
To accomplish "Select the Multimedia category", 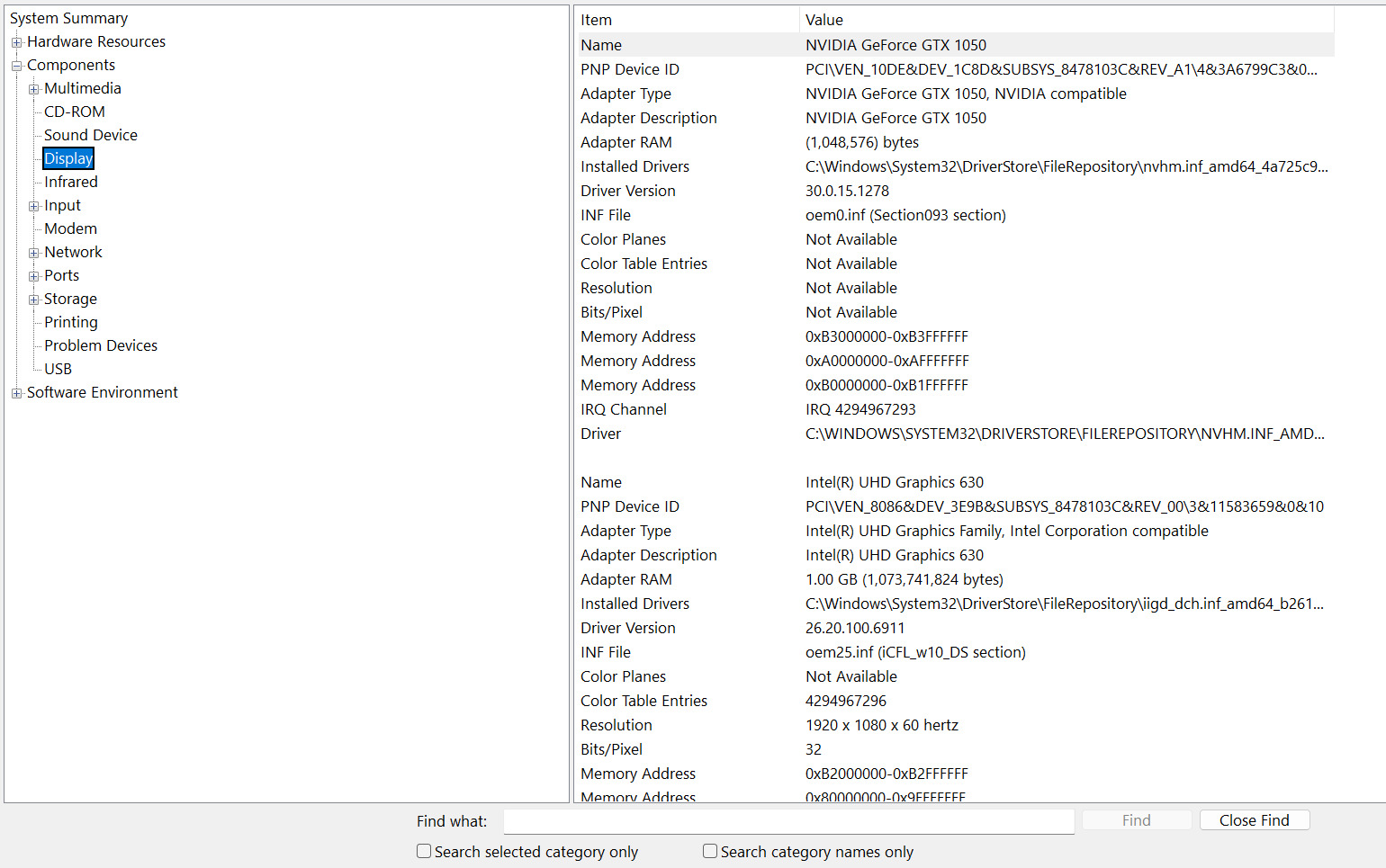I will pyautogui.click(x=83, y=88).
